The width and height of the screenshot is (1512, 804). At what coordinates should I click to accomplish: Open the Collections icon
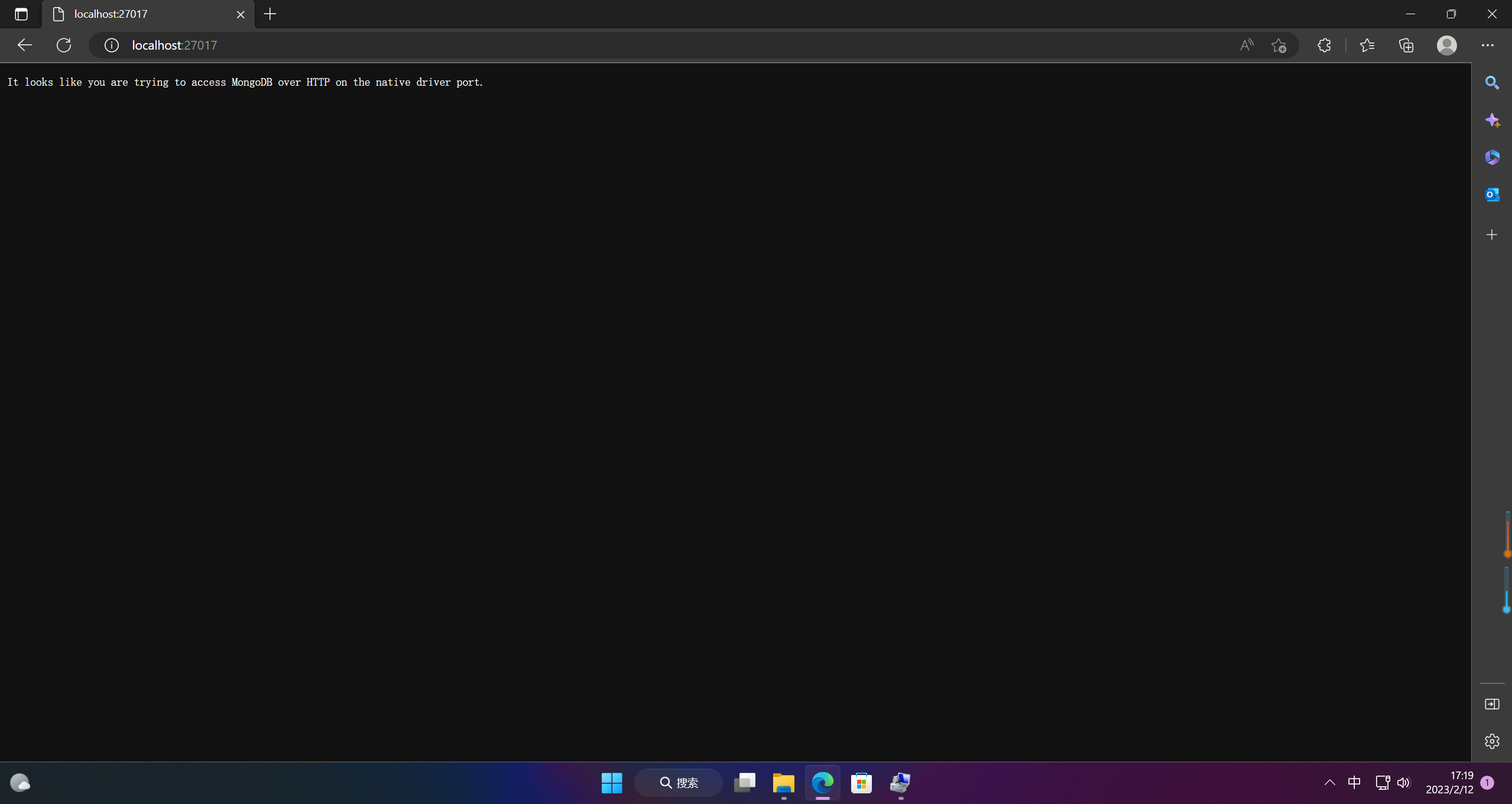coord(1406,45)
